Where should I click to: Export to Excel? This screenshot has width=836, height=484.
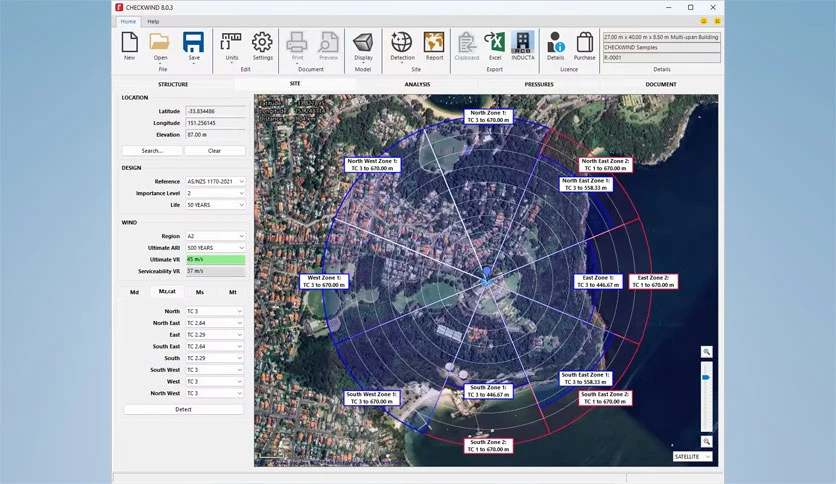coord(495,46)
